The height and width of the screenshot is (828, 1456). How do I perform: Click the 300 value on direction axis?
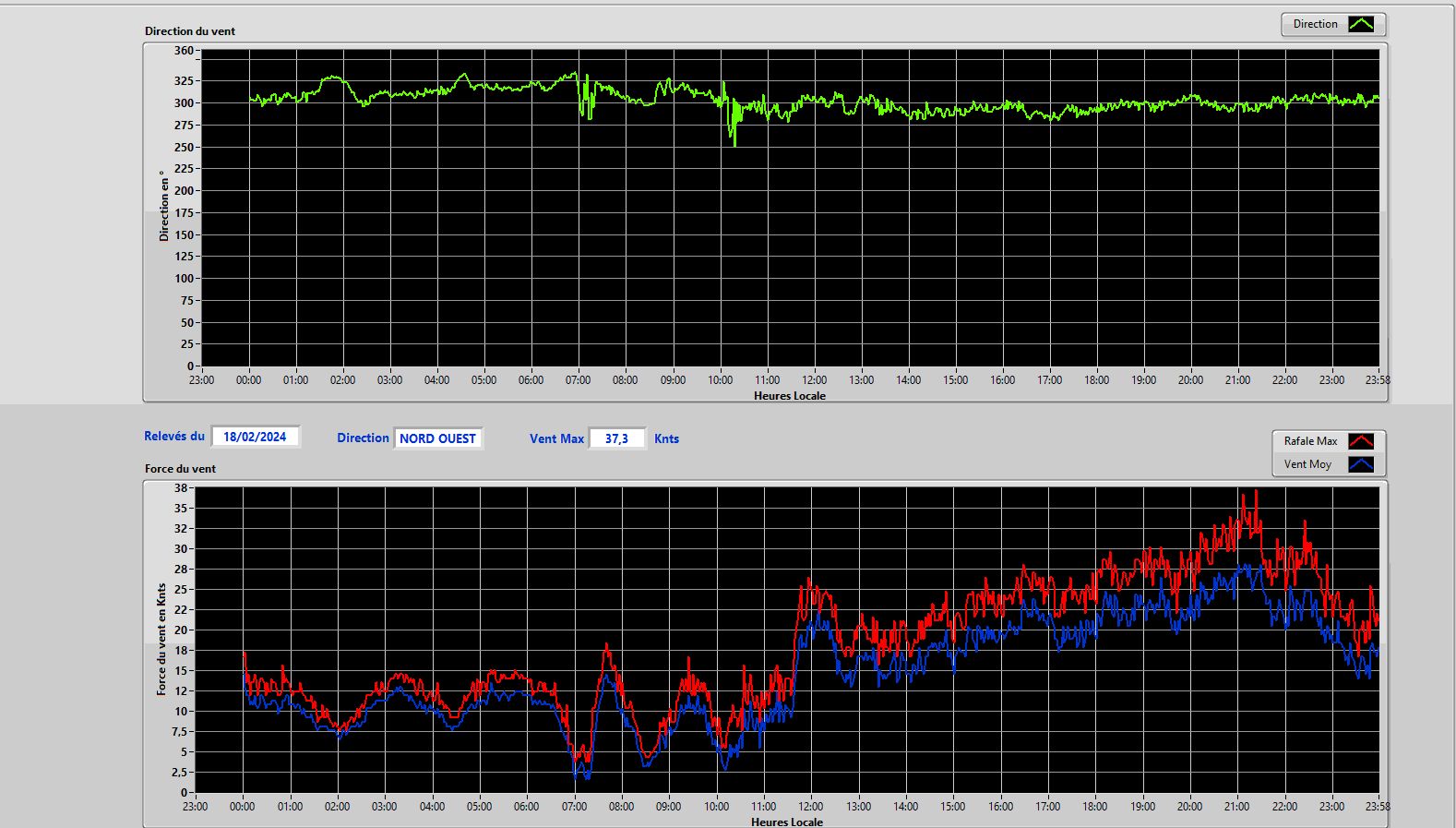click(x=184, y=103)
